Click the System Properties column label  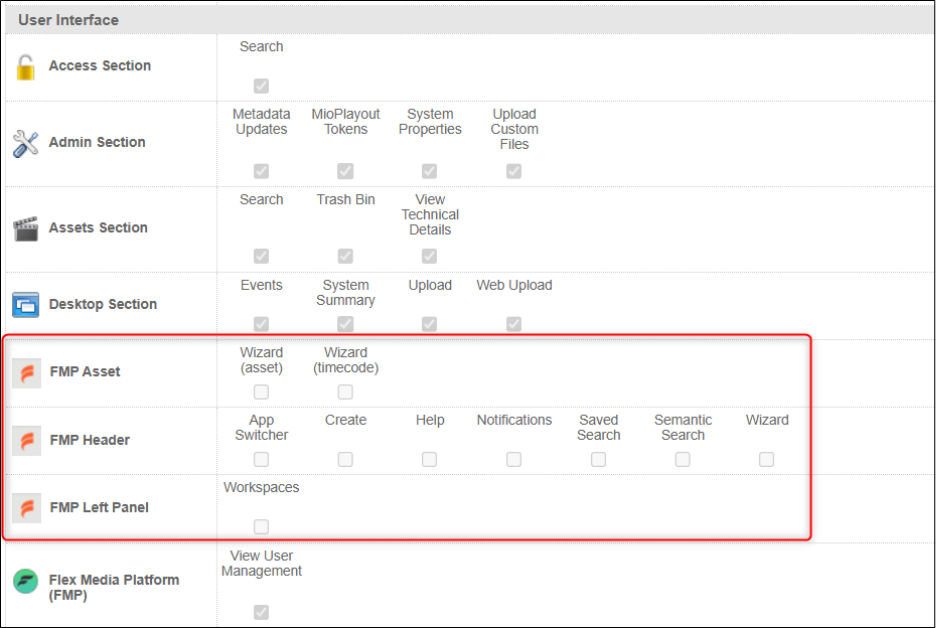click(430, 122)
